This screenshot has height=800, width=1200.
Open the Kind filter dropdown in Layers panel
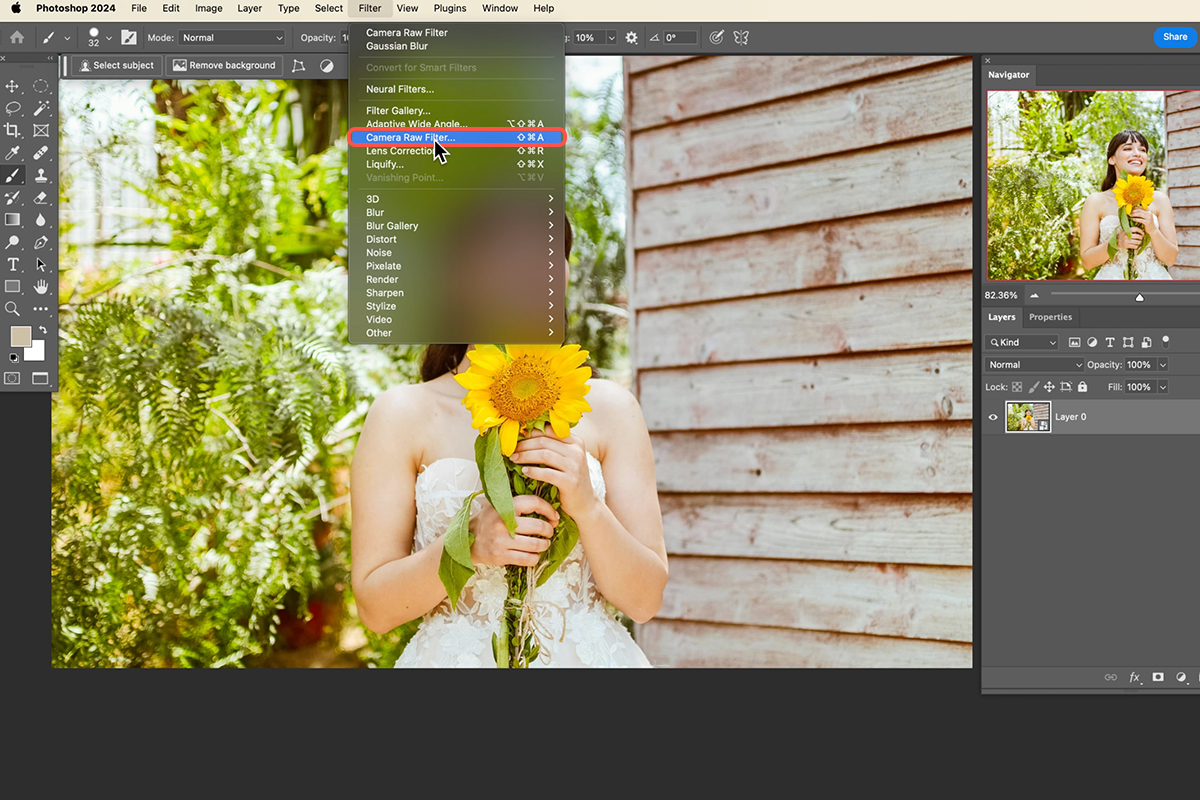1021,342
